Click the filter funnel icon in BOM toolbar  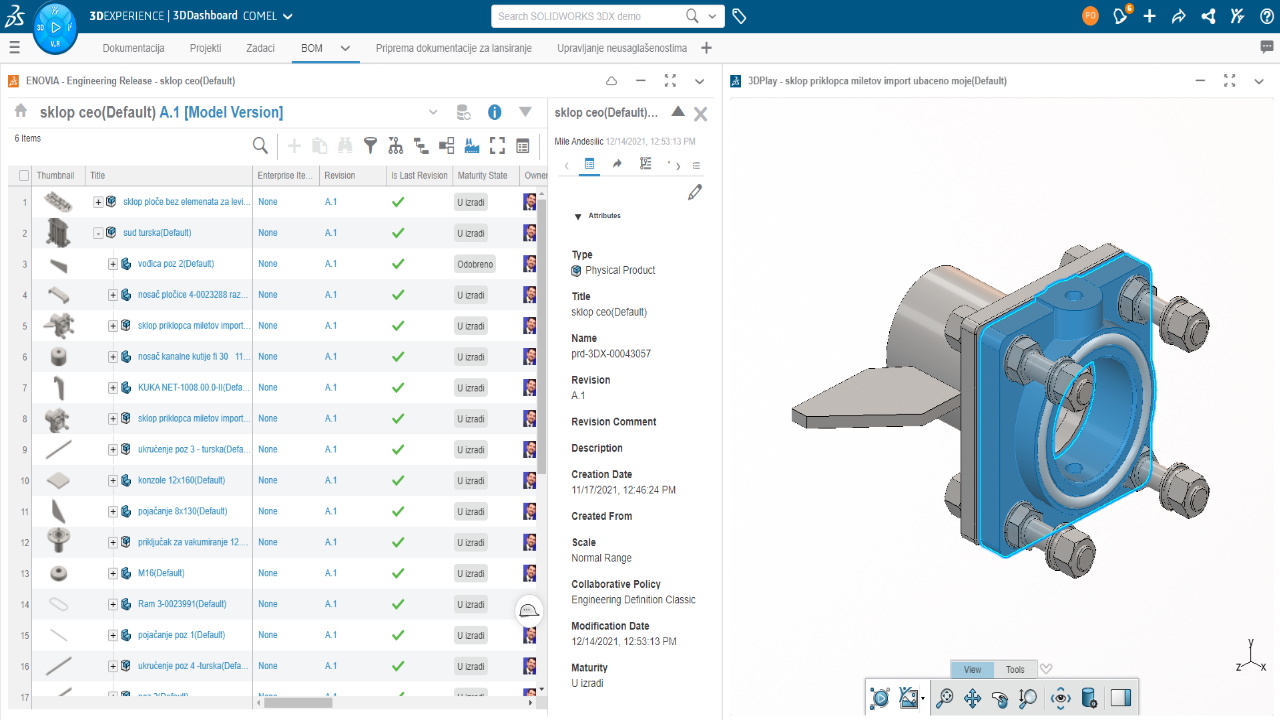tap(370, 146)
